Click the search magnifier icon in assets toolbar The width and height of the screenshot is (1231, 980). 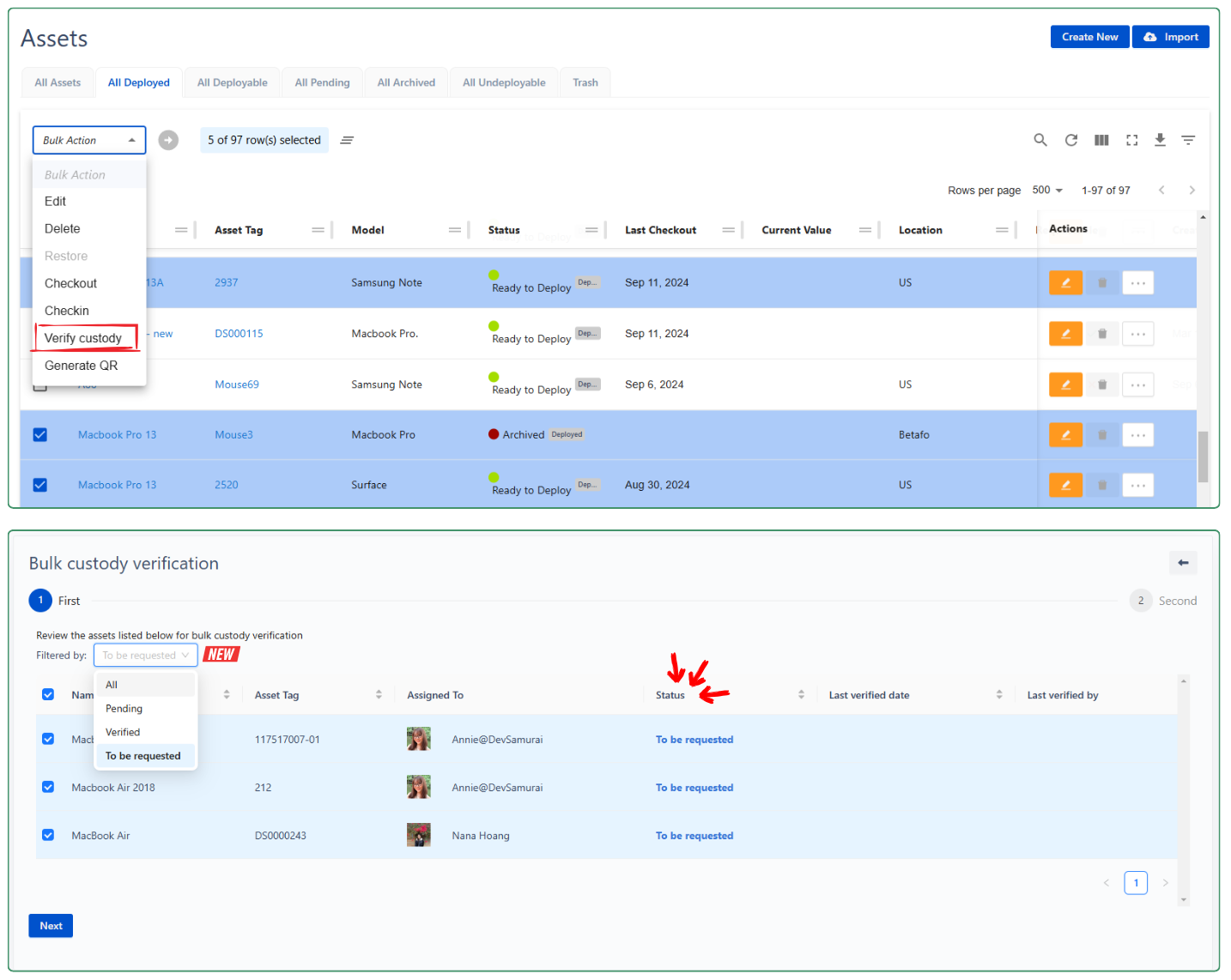1040,140
